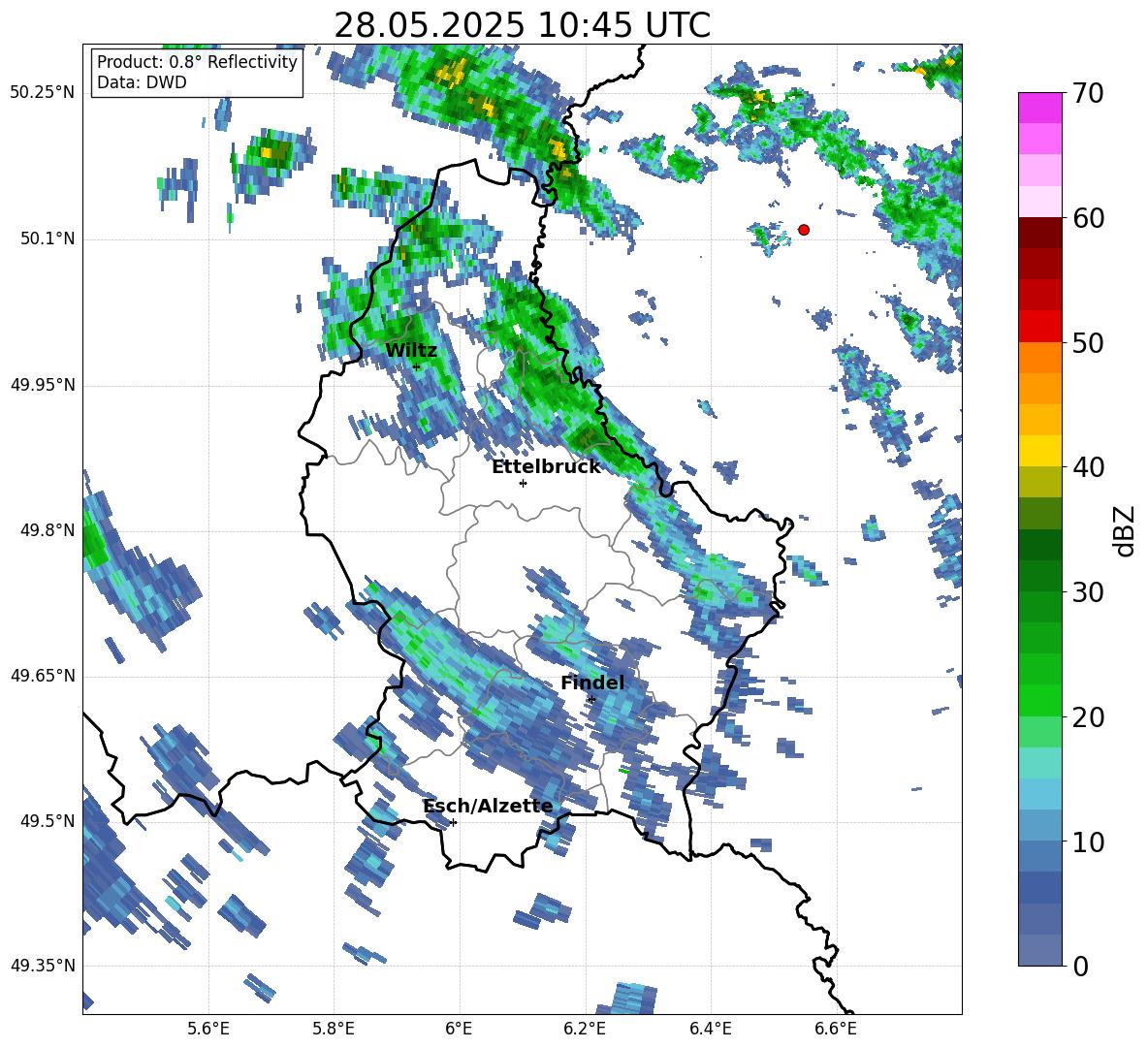Click the 49.65°N latitude label

(x=43, y=676)
